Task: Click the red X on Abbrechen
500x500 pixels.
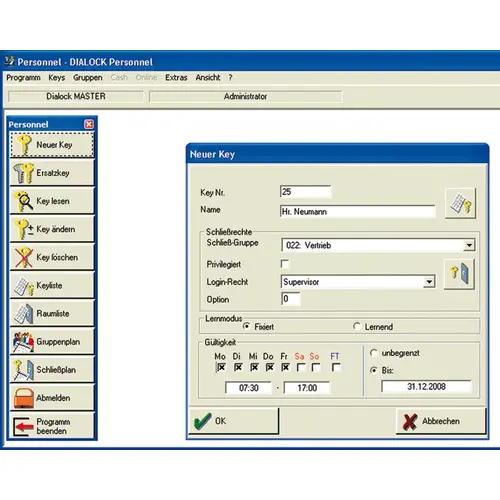Action: coord(410,421)
